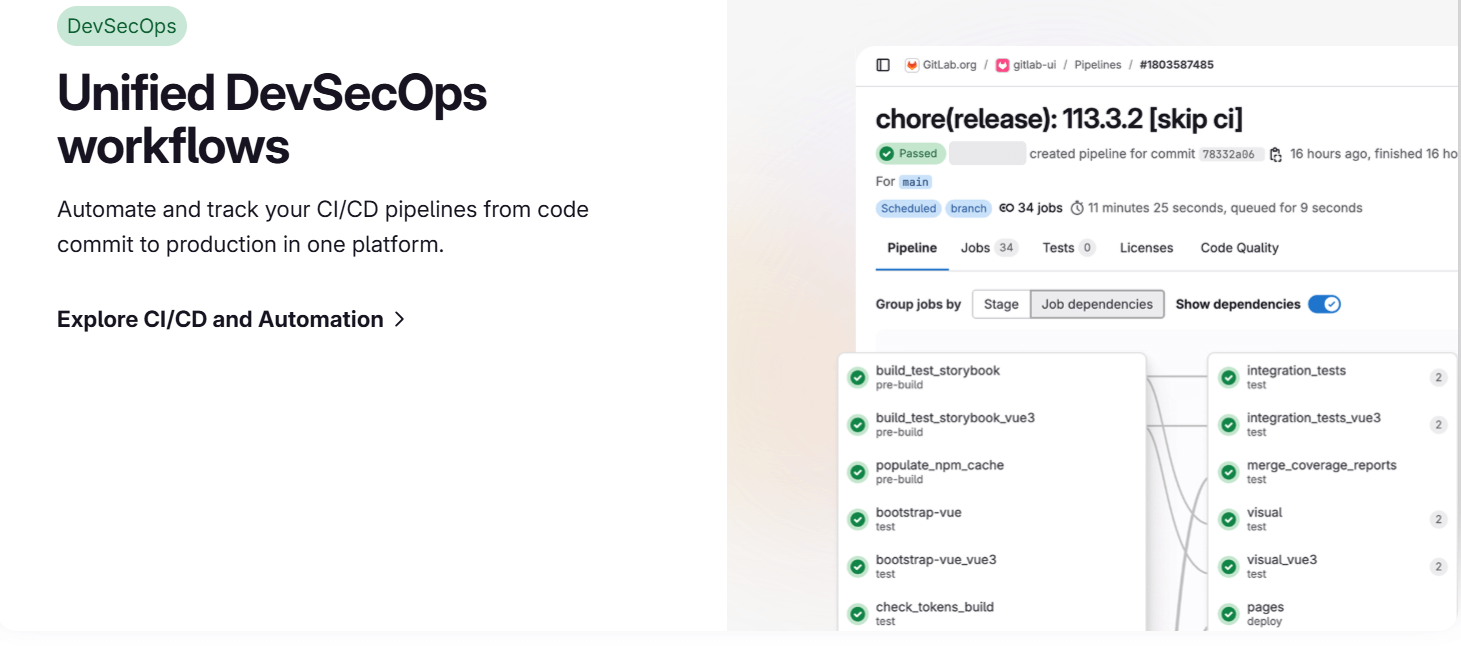Screen dimensions: 1461x646
Task: Click status icon for merge_coverage_reports job
Action: pos(1229,472)
